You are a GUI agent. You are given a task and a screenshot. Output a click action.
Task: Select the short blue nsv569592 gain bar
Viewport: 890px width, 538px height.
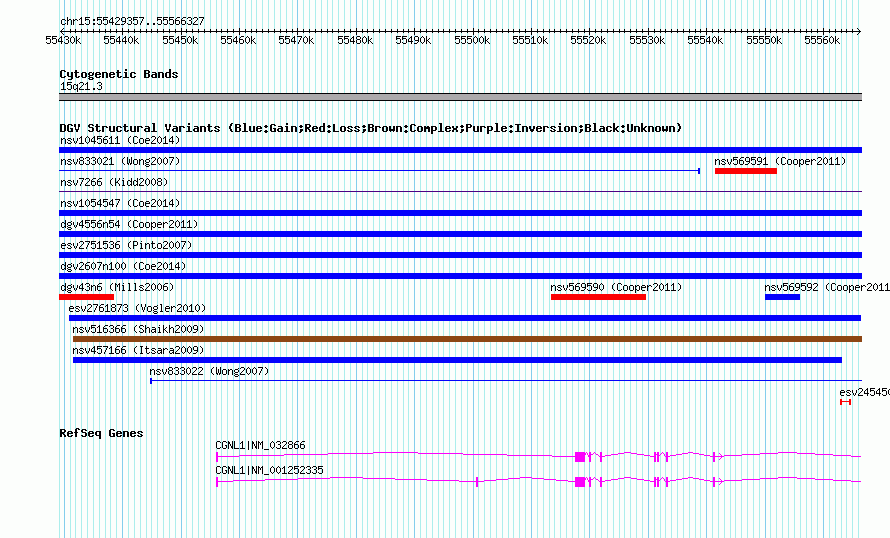[x=782, y=297]
